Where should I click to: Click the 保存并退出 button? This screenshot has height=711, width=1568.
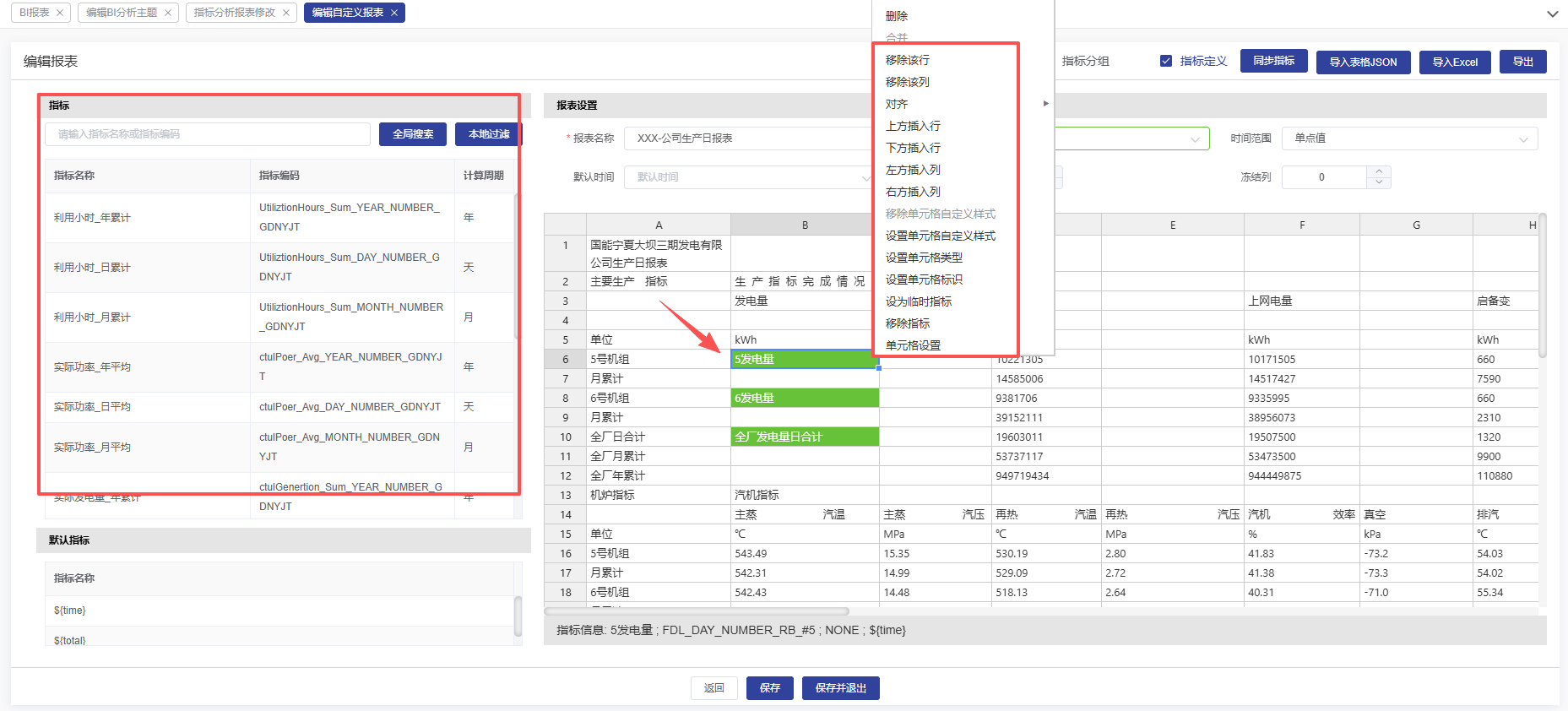(x=840, y=688)
